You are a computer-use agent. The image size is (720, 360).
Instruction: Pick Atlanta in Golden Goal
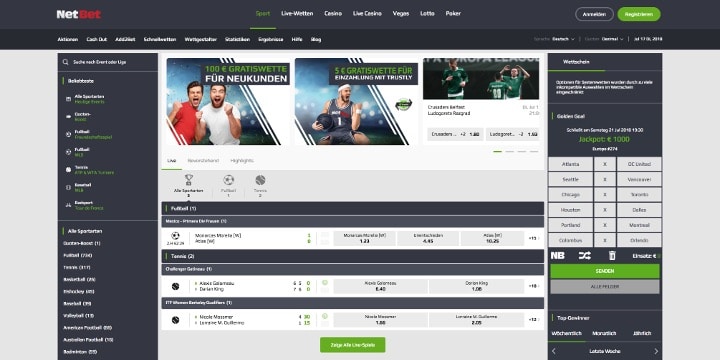(570, 164)
